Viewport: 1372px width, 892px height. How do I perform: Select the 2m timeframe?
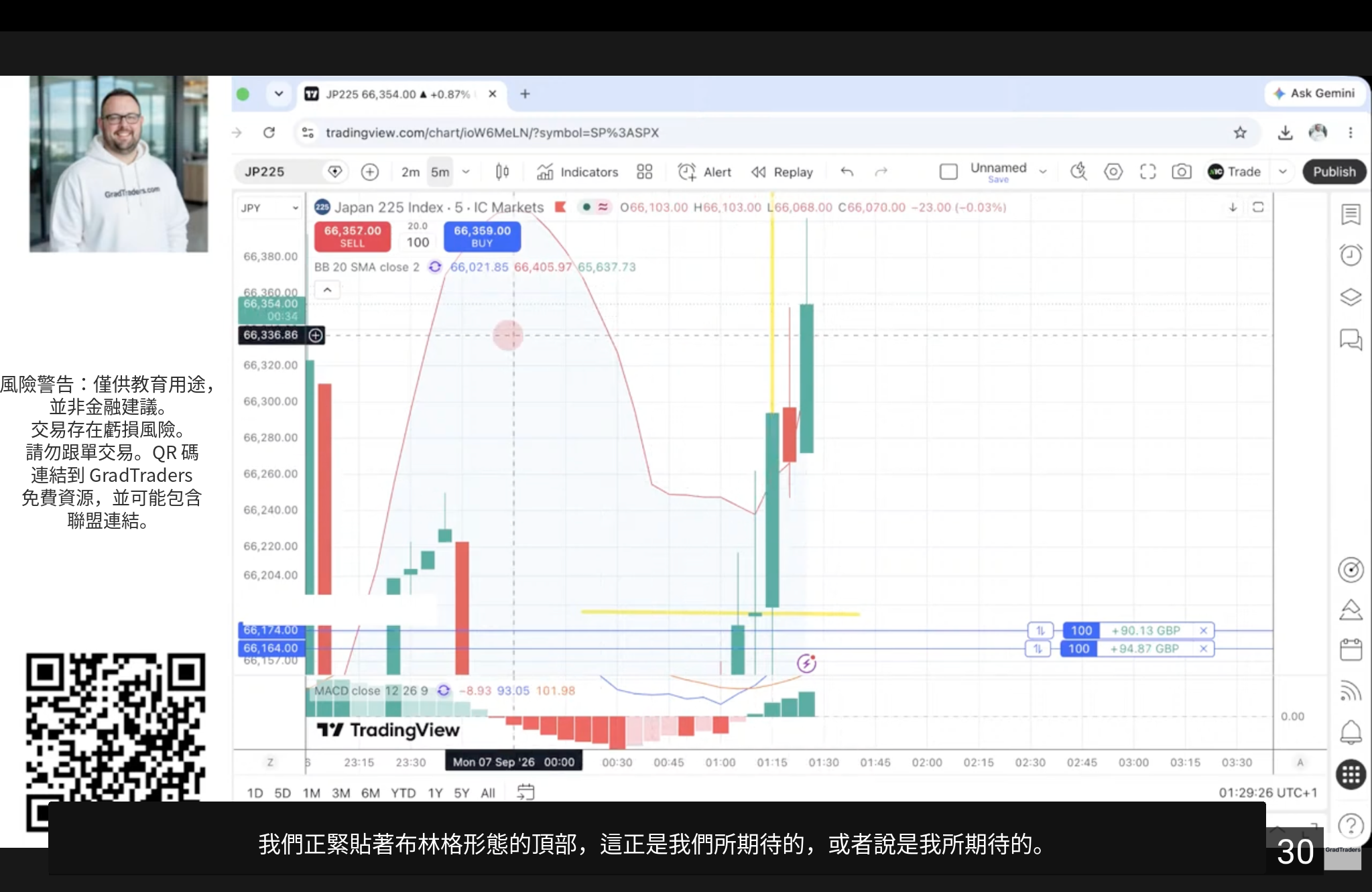[410, 172]
